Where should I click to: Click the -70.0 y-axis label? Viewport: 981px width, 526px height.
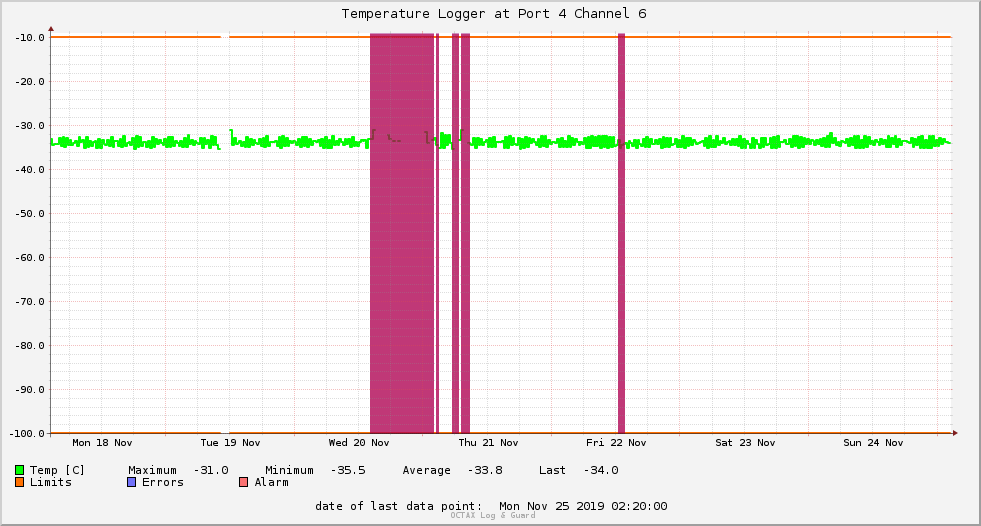[29, 301]
